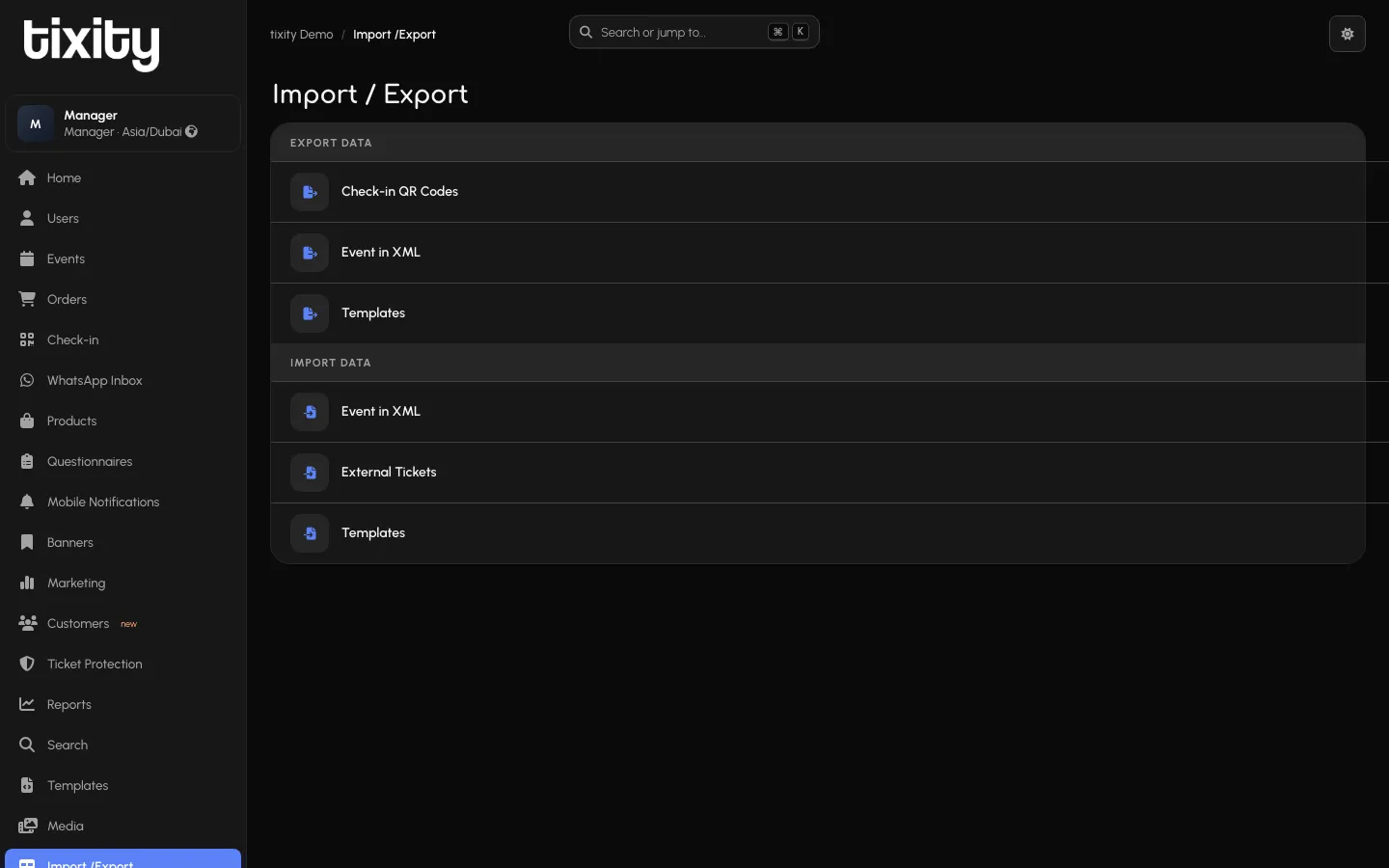Image resolution: width=1389 pixels, height=868 pixels.
Task: Click the Mobile Notifications bell icon
Action: point(27,502)
